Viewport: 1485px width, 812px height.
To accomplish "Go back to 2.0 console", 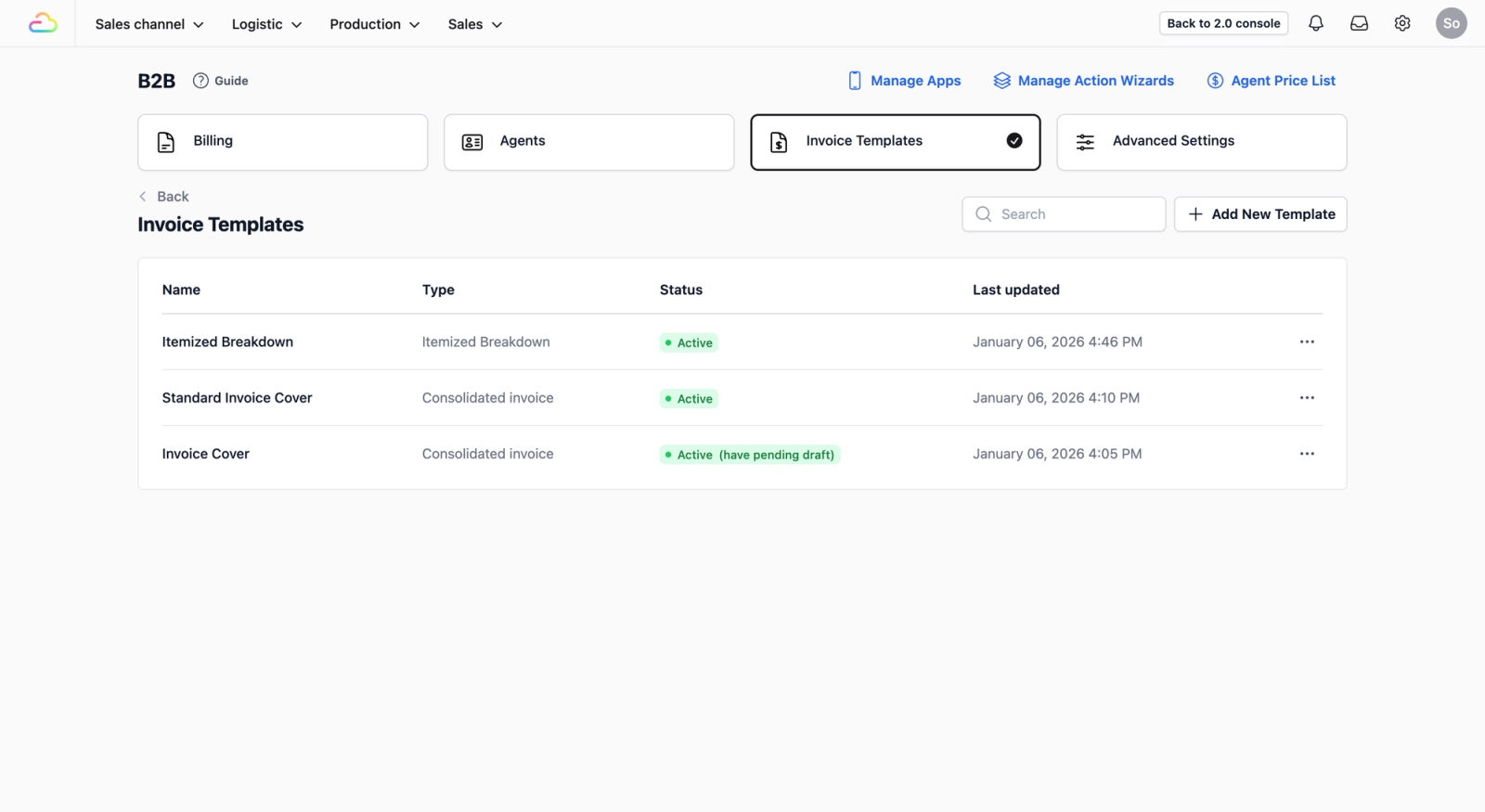I will 1223,23.
